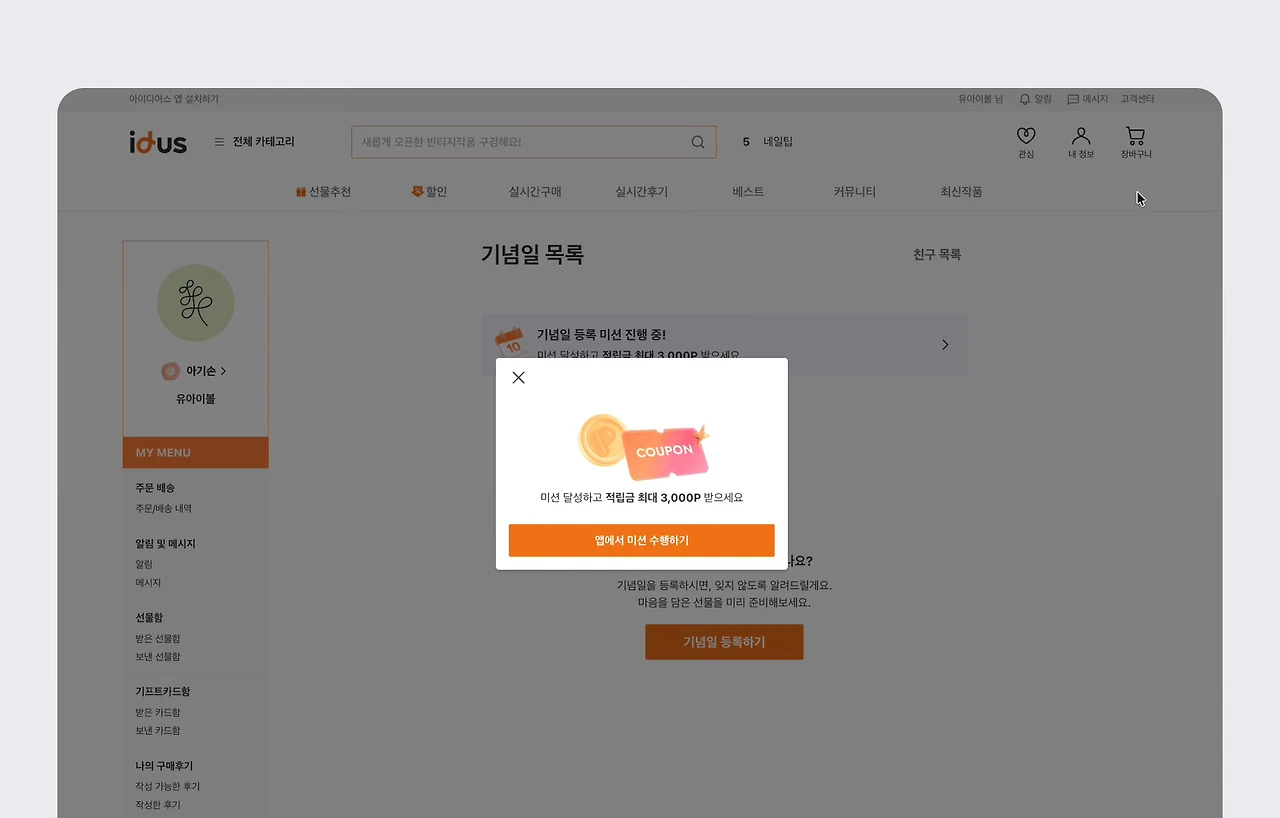Open the 관심 heart icon
Viewport: 1280px width, 818px height.
coord(1026,142)
